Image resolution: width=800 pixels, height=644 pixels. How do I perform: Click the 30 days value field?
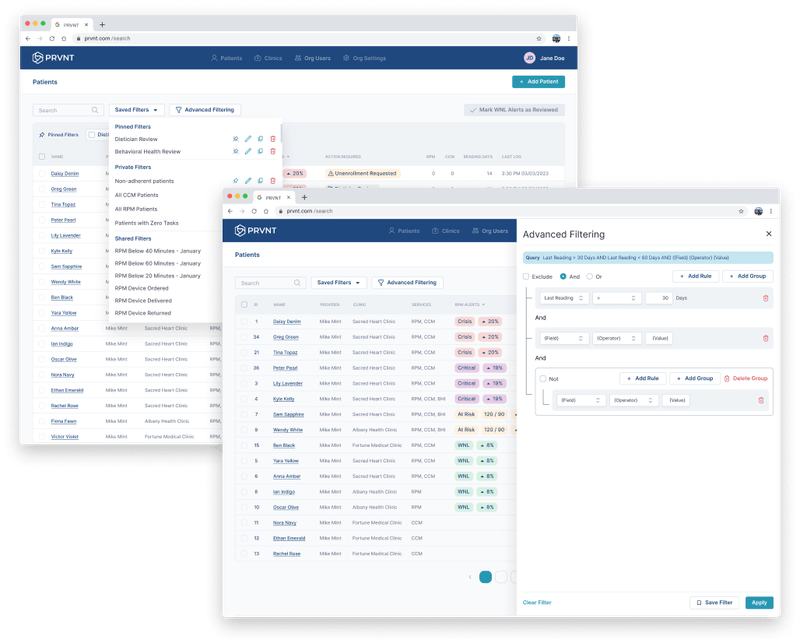[x=659, y=298]
